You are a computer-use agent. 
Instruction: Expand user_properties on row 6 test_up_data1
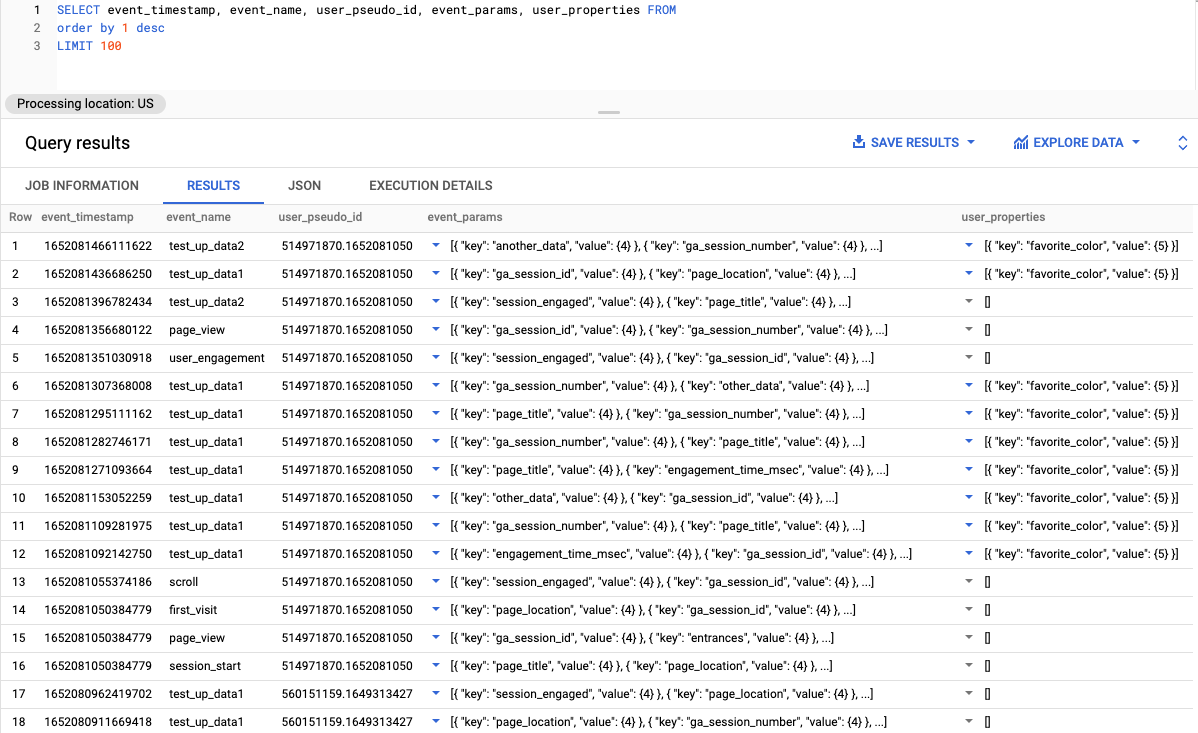(968, 385)
